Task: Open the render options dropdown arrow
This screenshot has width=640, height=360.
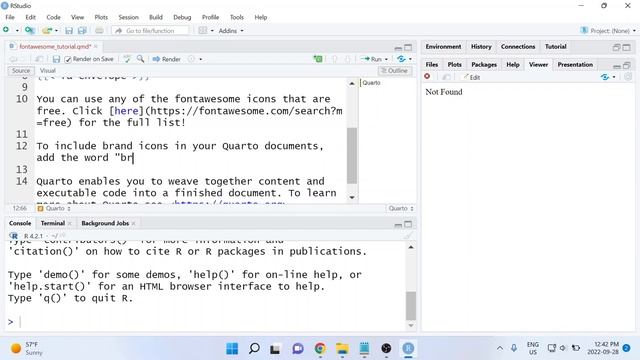Action: click(x=200, y=59)
